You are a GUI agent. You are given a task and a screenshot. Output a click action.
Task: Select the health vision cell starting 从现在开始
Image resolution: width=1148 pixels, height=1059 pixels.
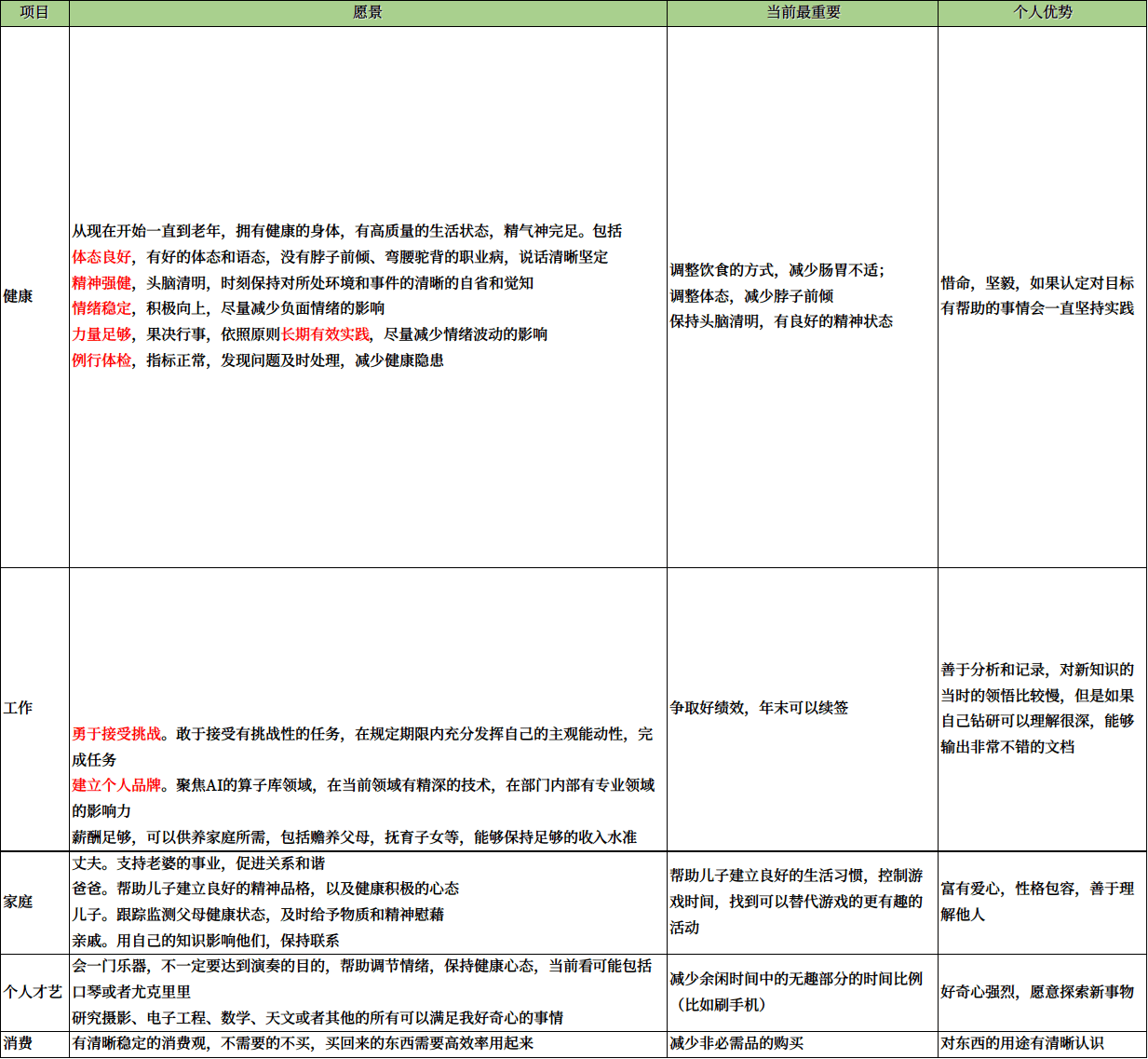tap(368, 296)
